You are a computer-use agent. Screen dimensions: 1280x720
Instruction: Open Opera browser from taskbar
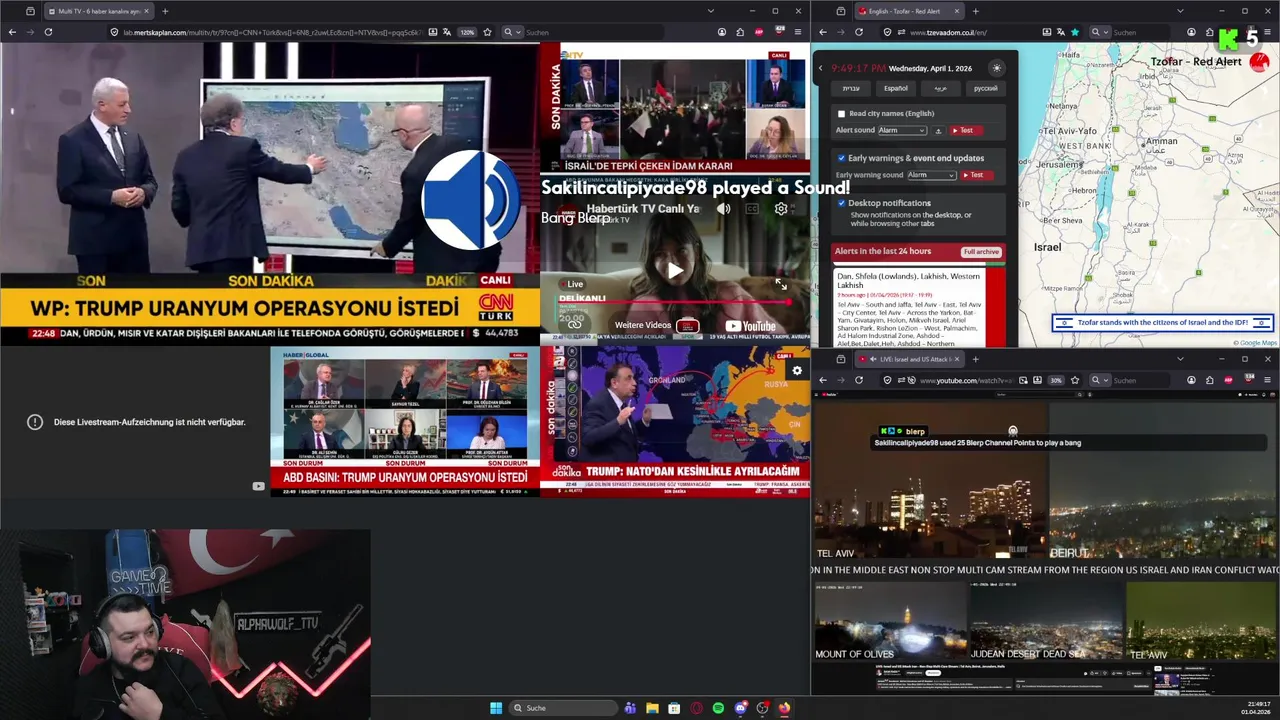click(x=696, y=708)
